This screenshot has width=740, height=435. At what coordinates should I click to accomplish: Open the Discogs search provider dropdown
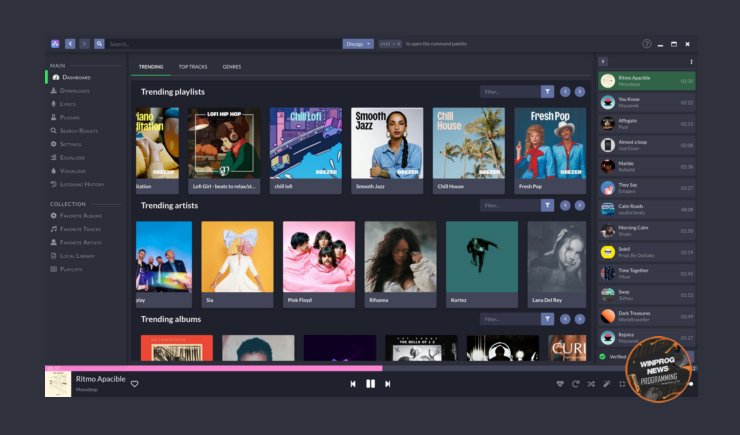point(358,44)
